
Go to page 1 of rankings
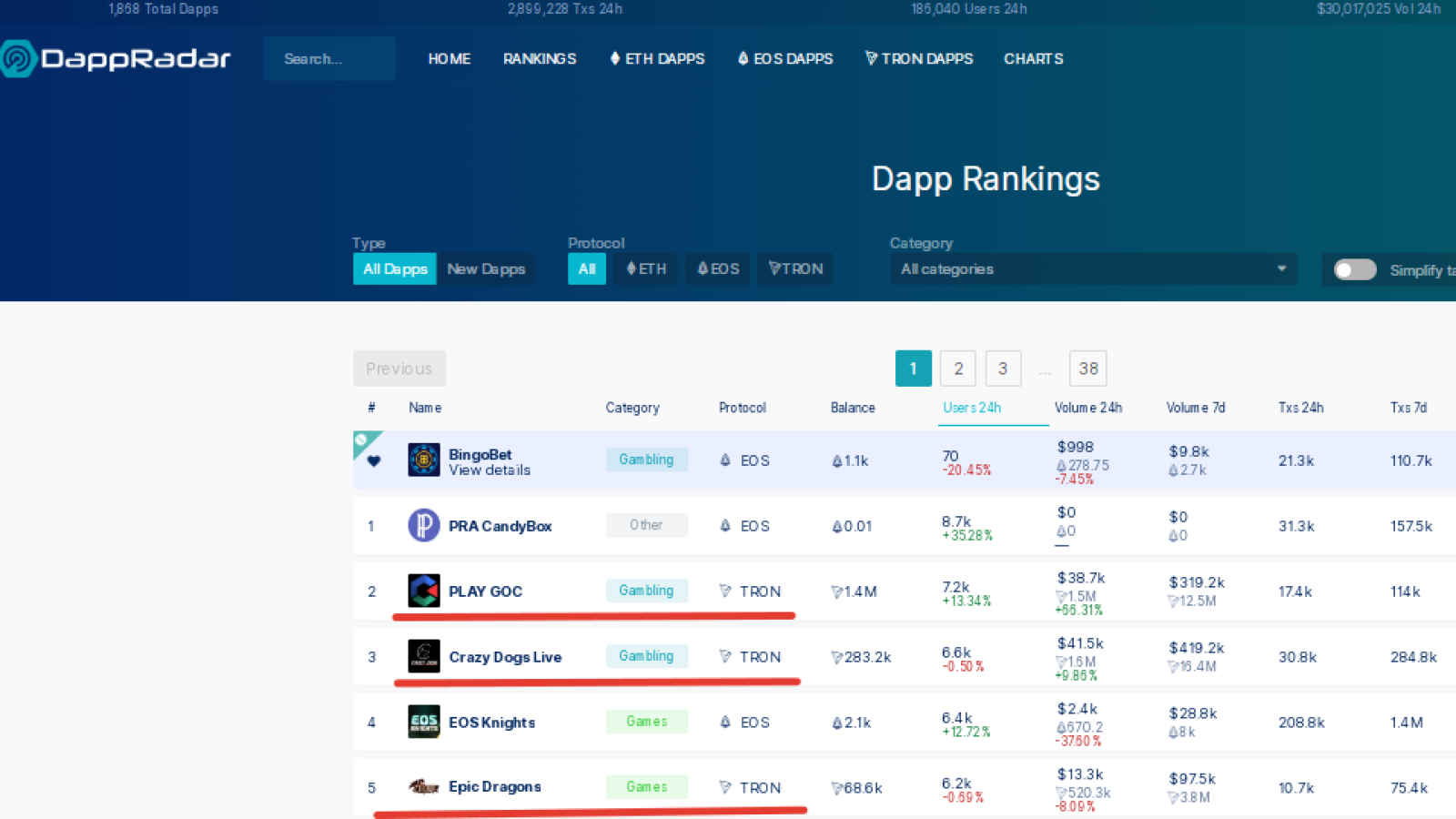coord(914,369)
